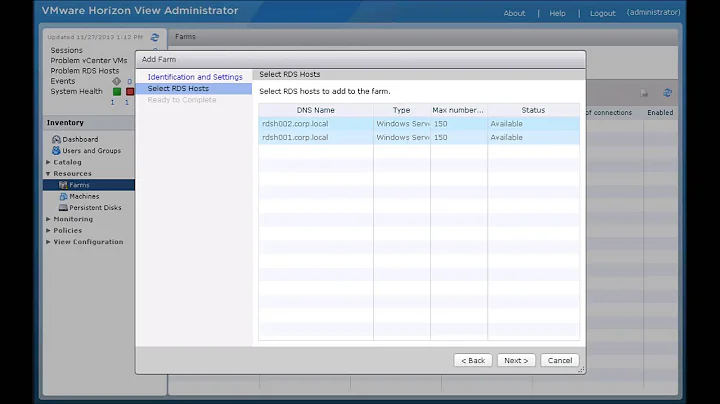Click the Back button
The width and height of the screenshot is (720, 404).
[473, 360]
